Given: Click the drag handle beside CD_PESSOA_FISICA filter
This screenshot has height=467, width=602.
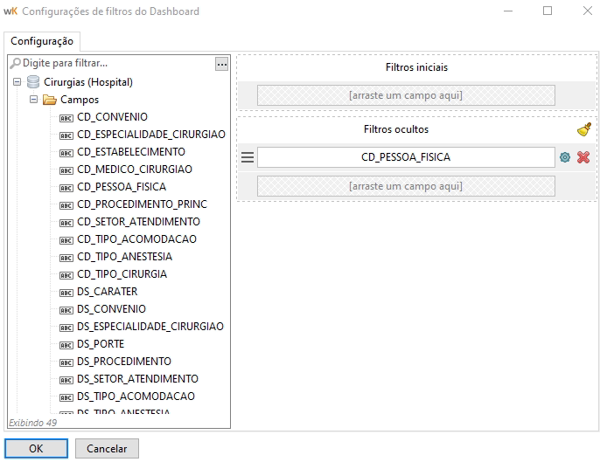Looking at the screenshot, I should pyautogui.click(x=247, y=157).
